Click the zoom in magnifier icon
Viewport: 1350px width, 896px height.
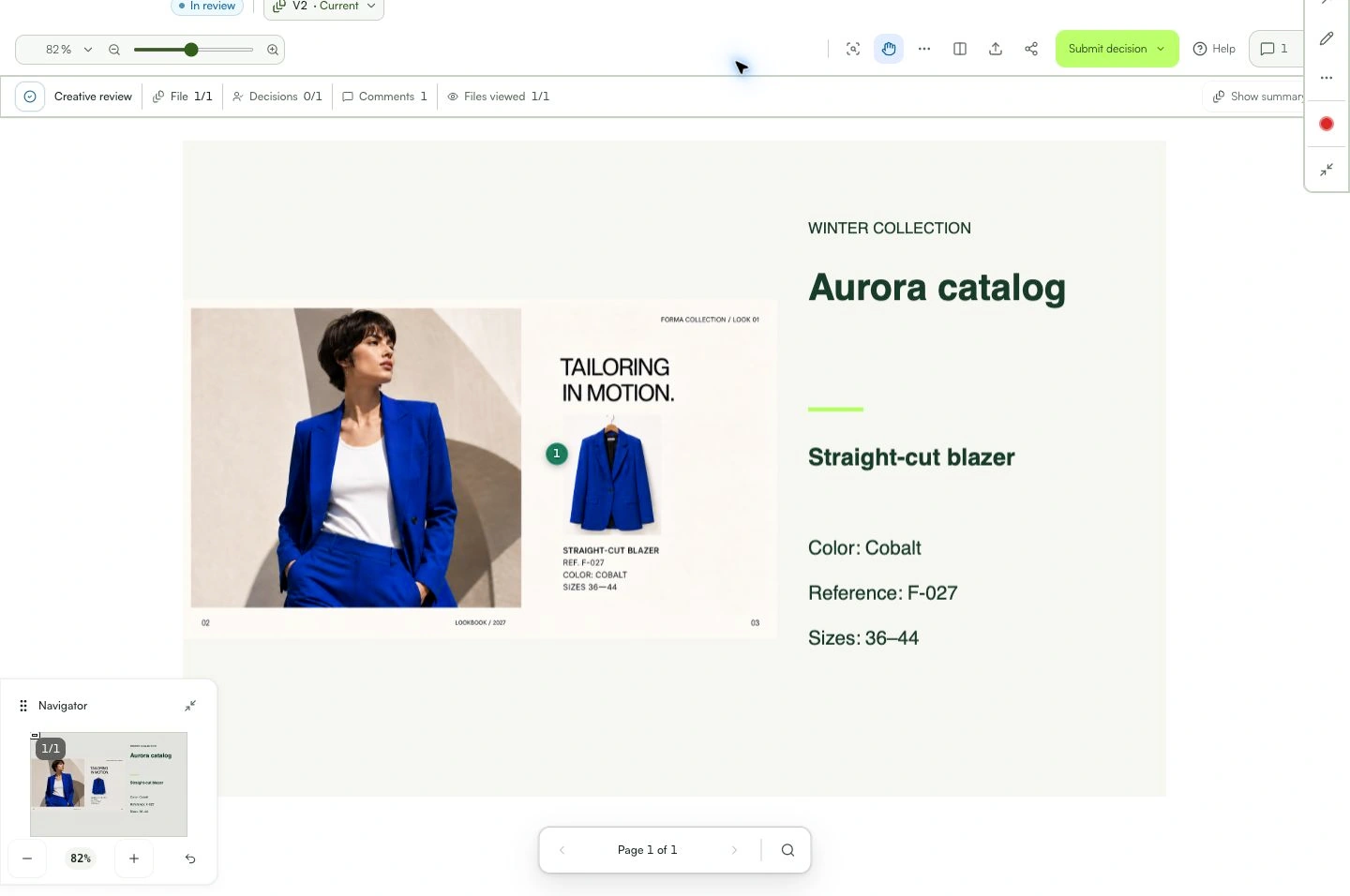point(273,50)
